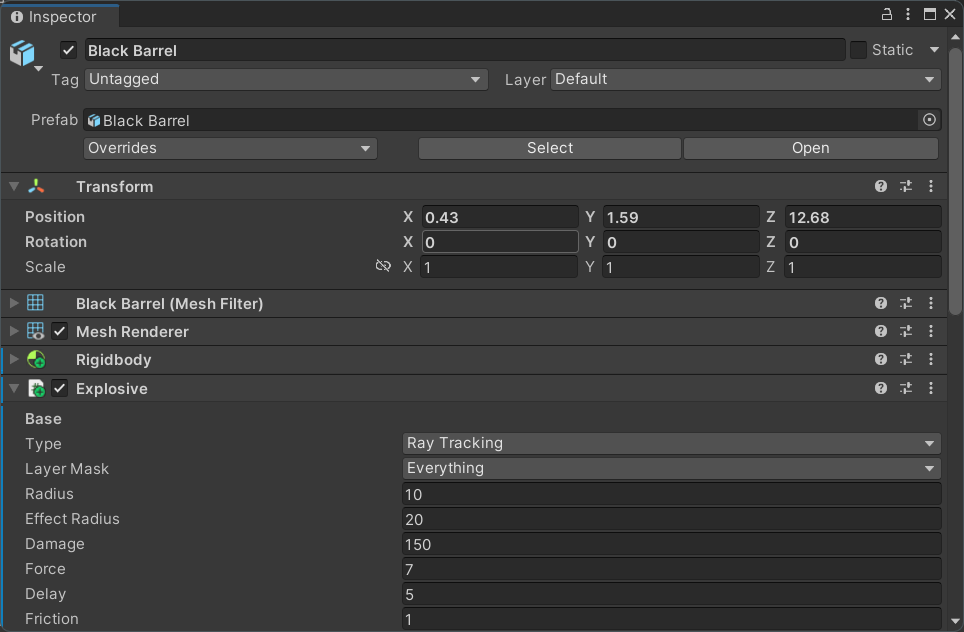Click the Friction field value 1
Image resolution: width=964 pixels, height=632 pixels.
point(671,619)
